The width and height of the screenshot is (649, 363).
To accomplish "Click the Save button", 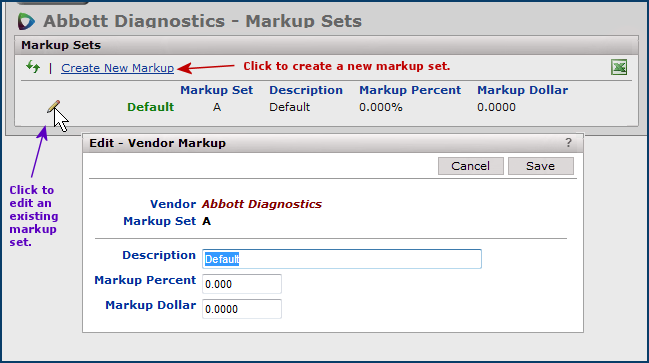I will 541,166.
